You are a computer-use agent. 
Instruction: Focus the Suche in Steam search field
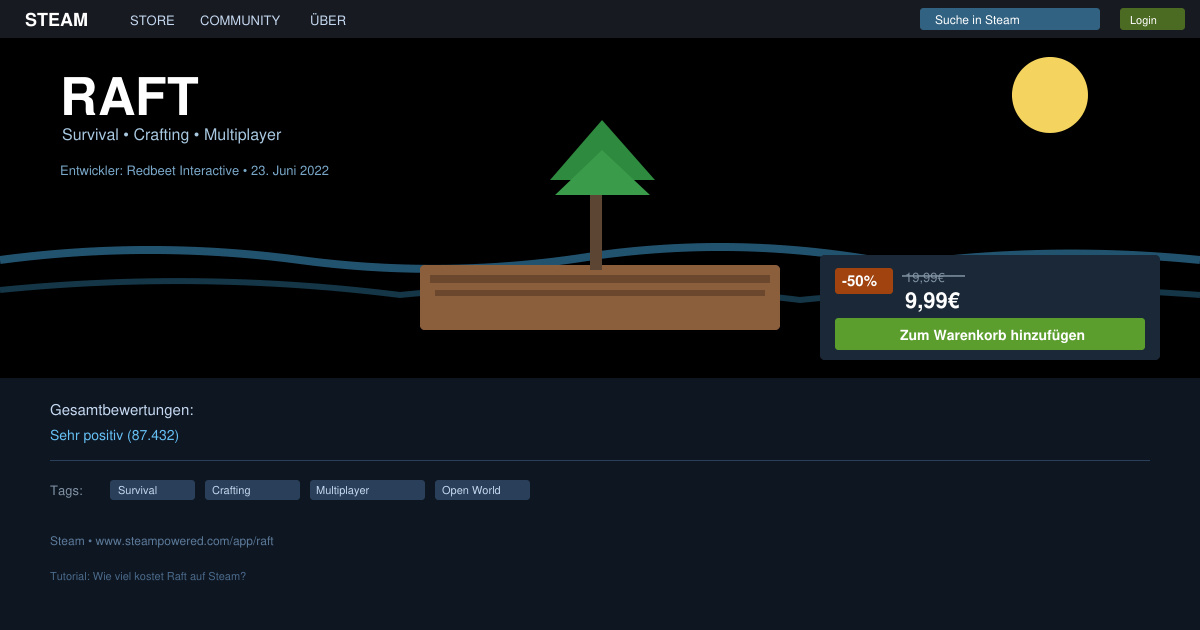1010,19
